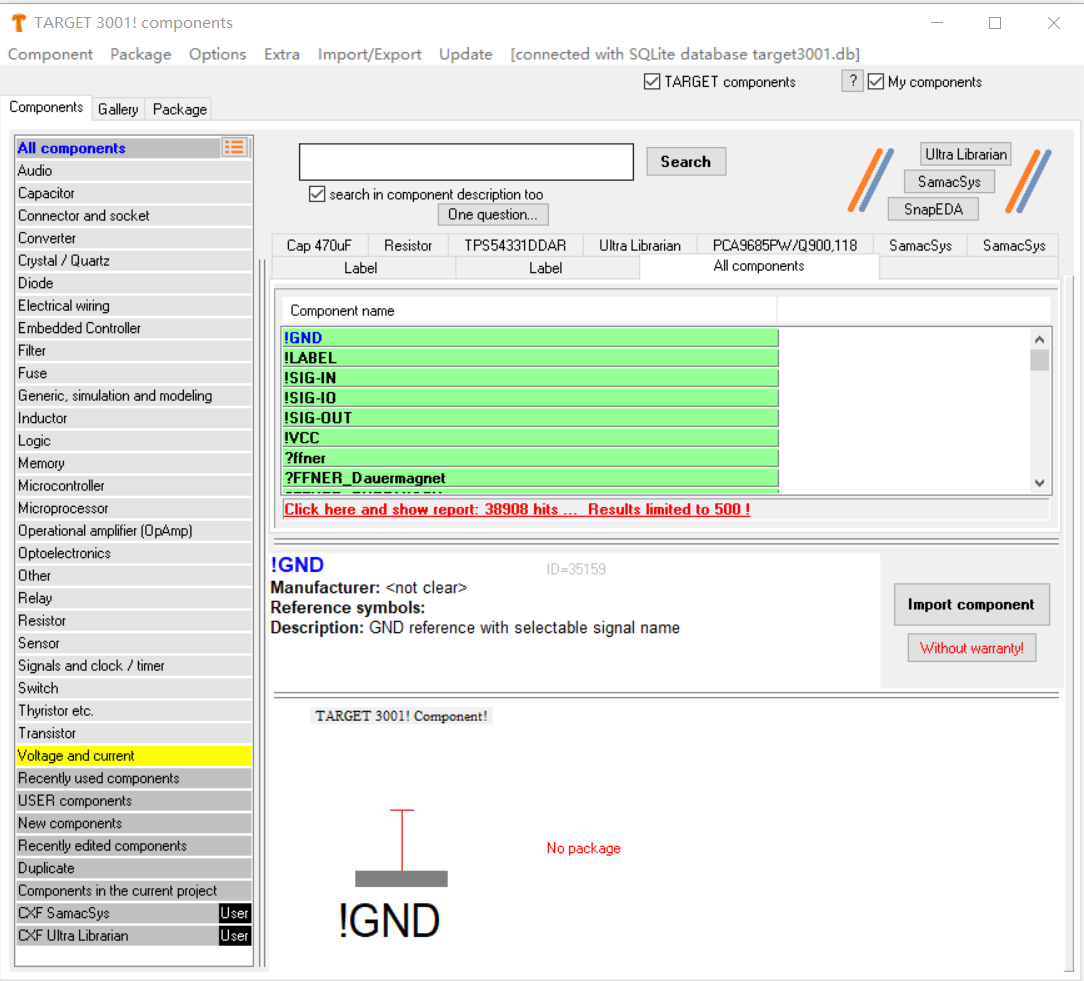
Task: Select the Audio category
Action: tap(134, 171)
